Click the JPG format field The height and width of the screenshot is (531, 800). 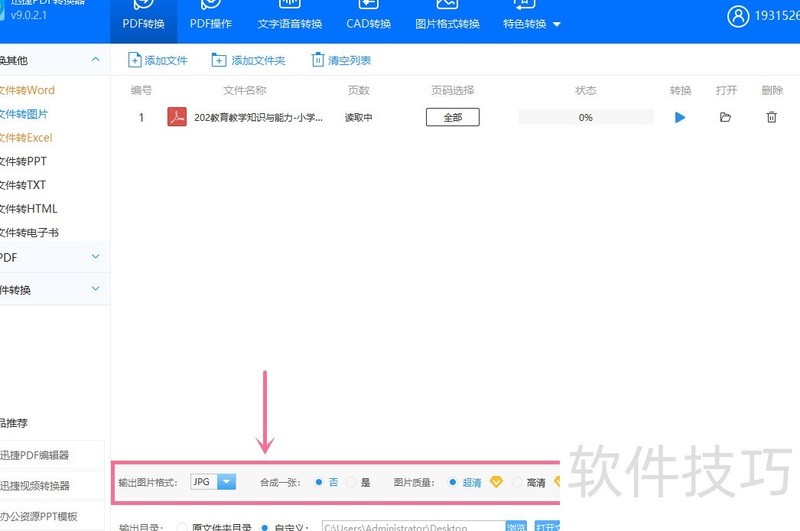pos(204,482)
